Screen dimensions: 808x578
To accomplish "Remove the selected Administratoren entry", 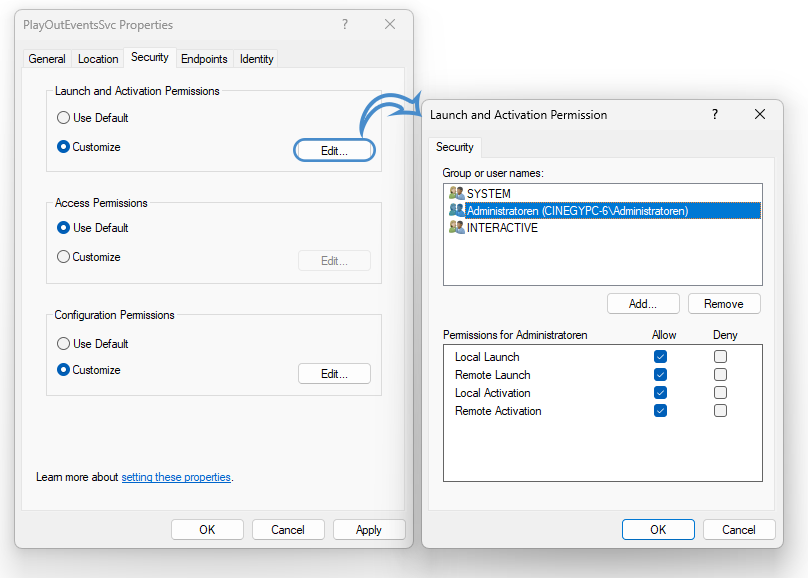I will pos(723,304).
